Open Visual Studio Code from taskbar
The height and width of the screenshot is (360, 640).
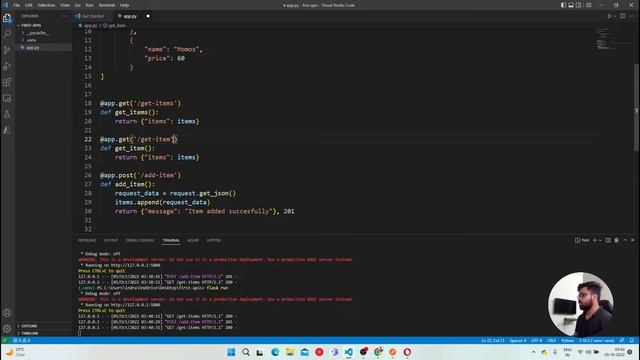348,352
